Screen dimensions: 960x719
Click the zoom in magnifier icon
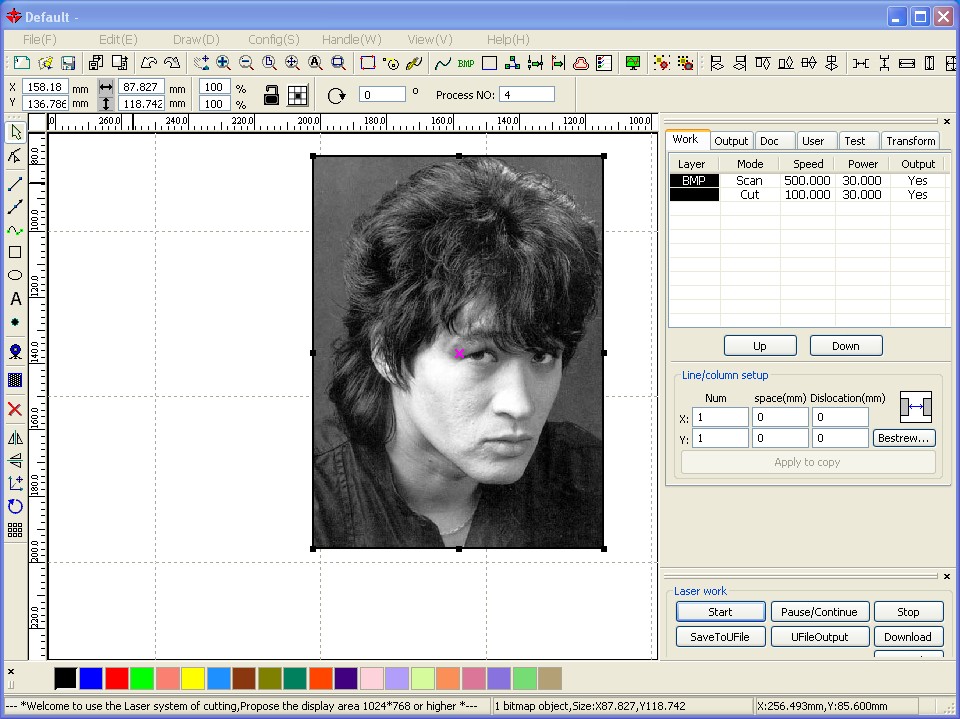tap(223, 63)
